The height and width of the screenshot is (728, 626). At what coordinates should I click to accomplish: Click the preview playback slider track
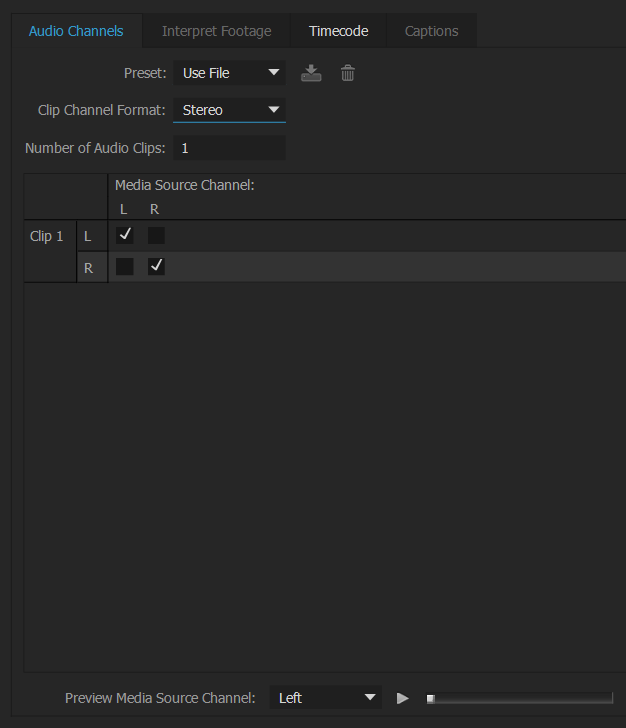pos(520,698)
